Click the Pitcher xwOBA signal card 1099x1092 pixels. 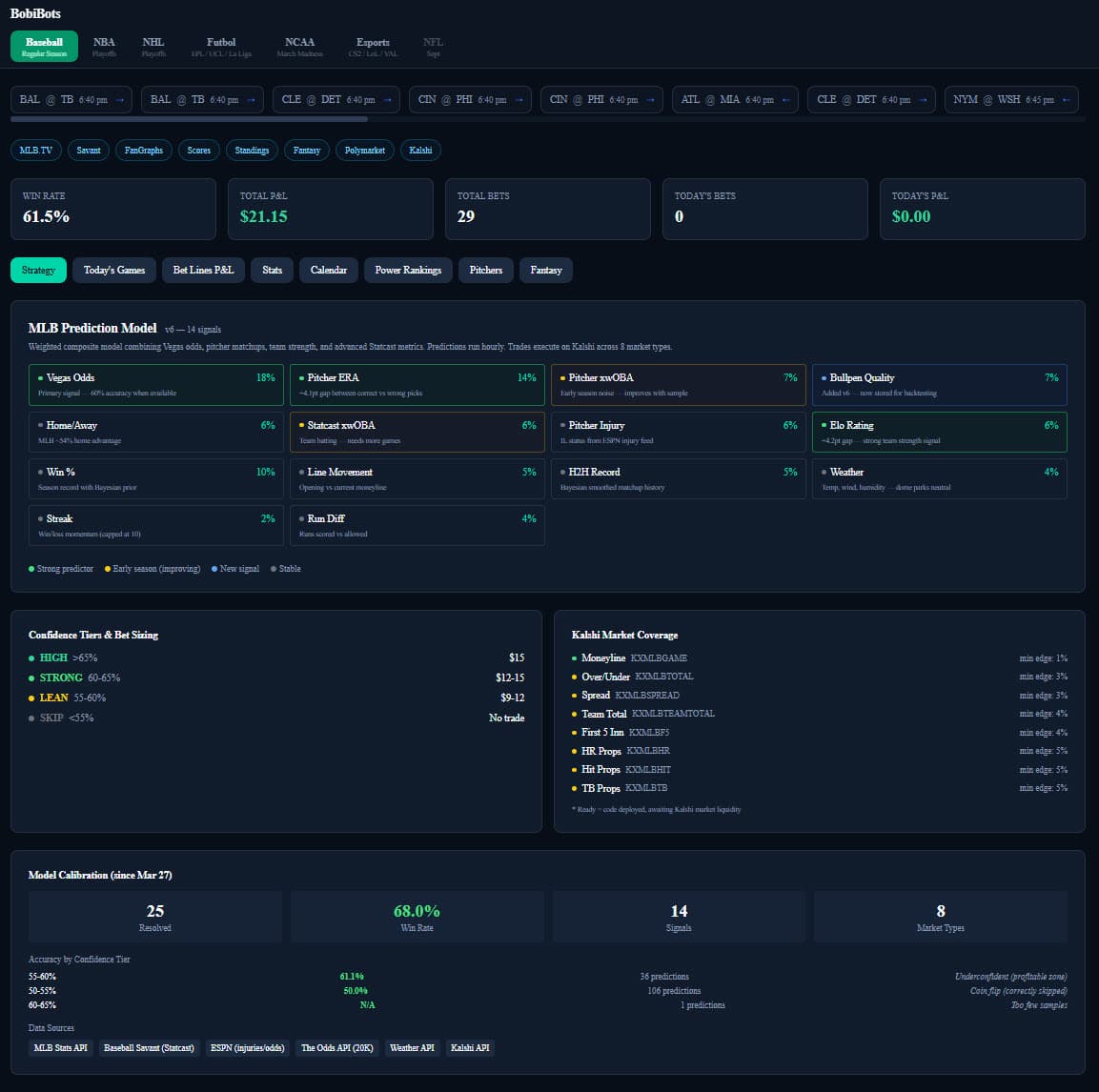coord(679,385)
